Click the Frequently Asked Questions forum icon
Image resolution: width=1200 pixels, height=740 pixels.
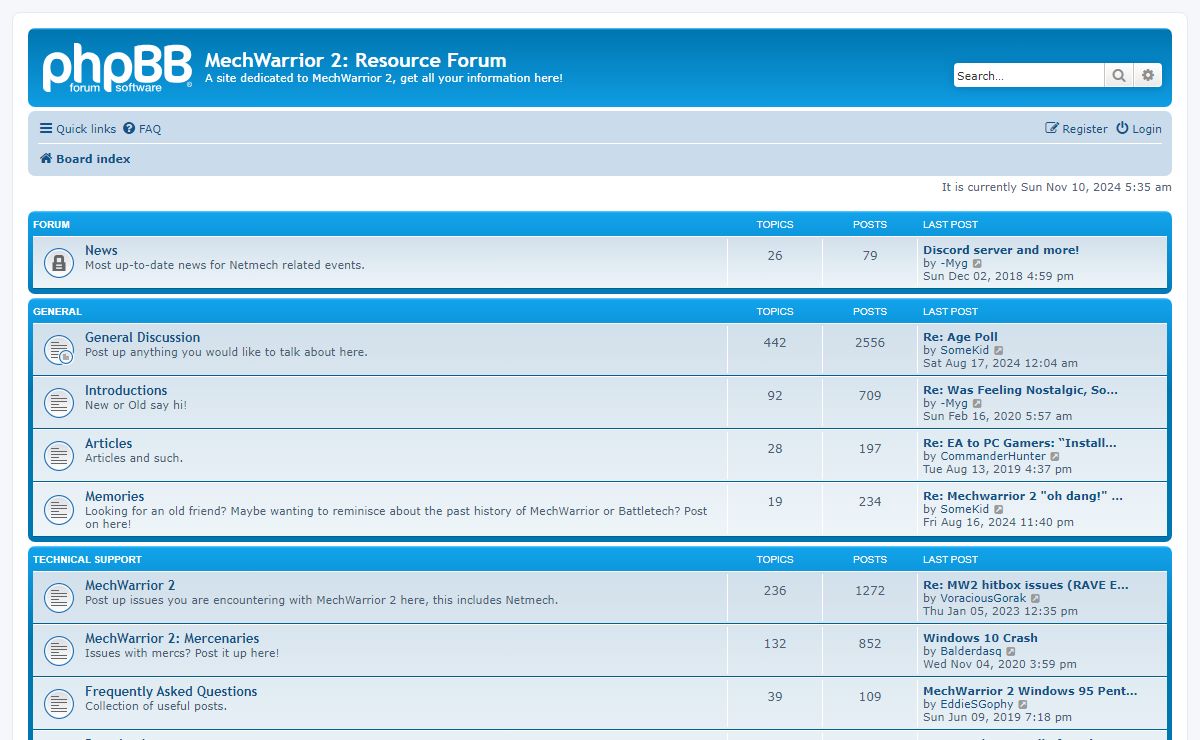coord(58,703)
